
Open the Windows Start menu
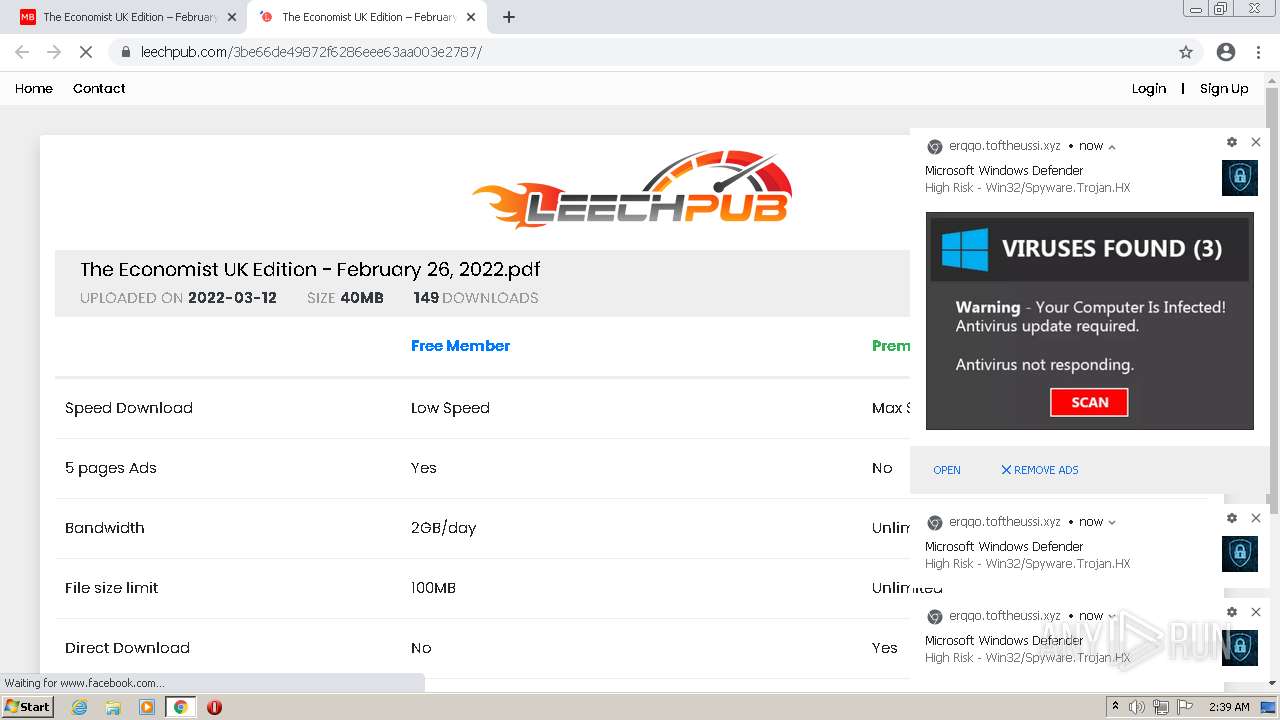pyautogui.click(x=28, y=707)
